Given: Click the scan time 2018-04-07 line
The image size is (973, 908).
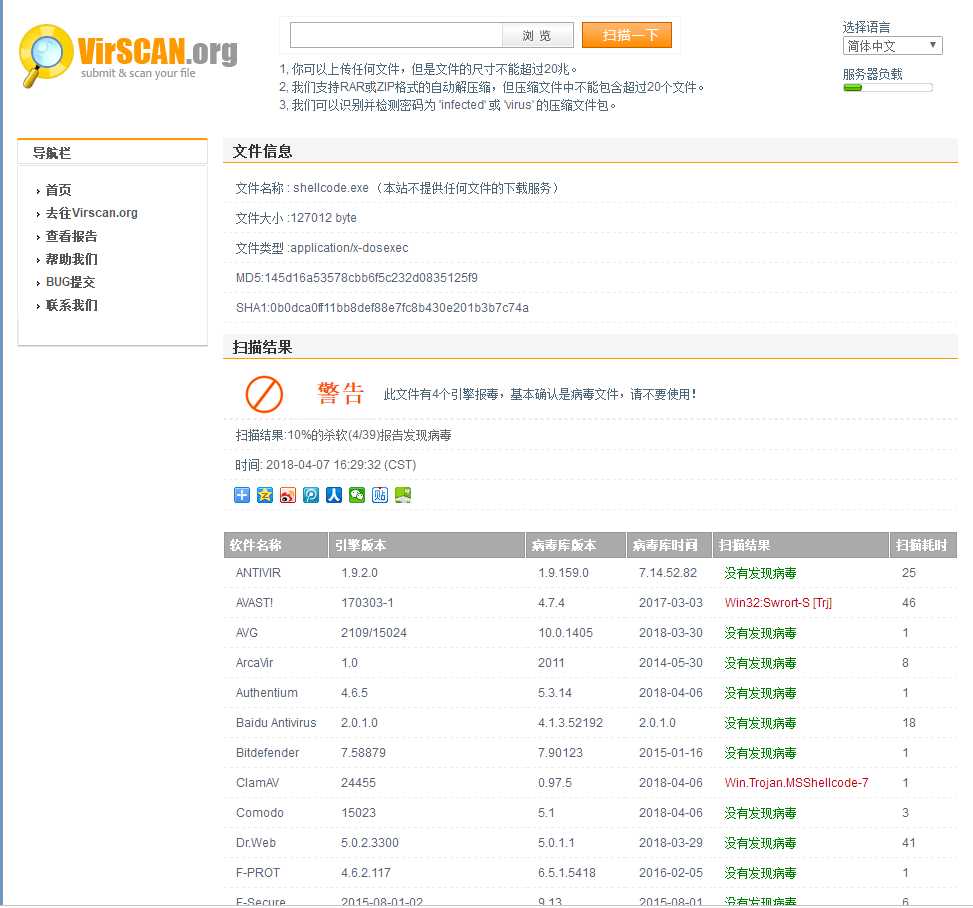Looking at the screenshot, I should [x=326, y=464].
